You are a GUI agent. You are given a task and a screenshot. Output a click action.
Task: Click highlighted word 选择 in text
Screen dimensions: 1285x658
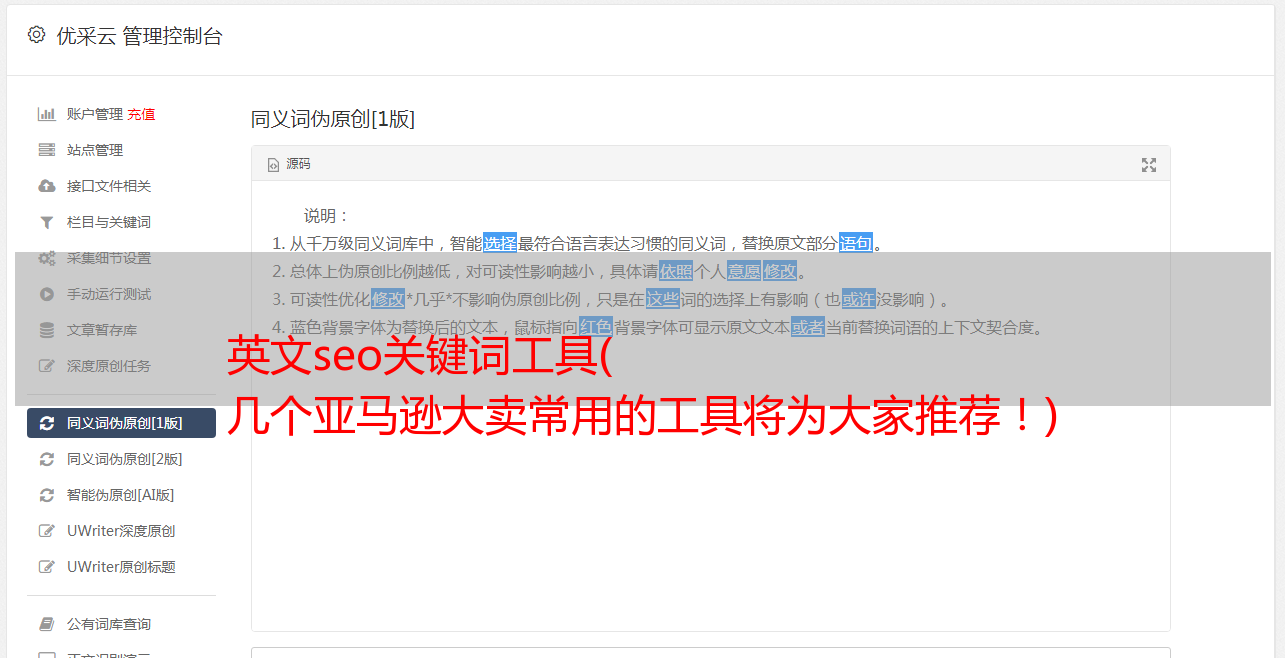pos(500,243)
